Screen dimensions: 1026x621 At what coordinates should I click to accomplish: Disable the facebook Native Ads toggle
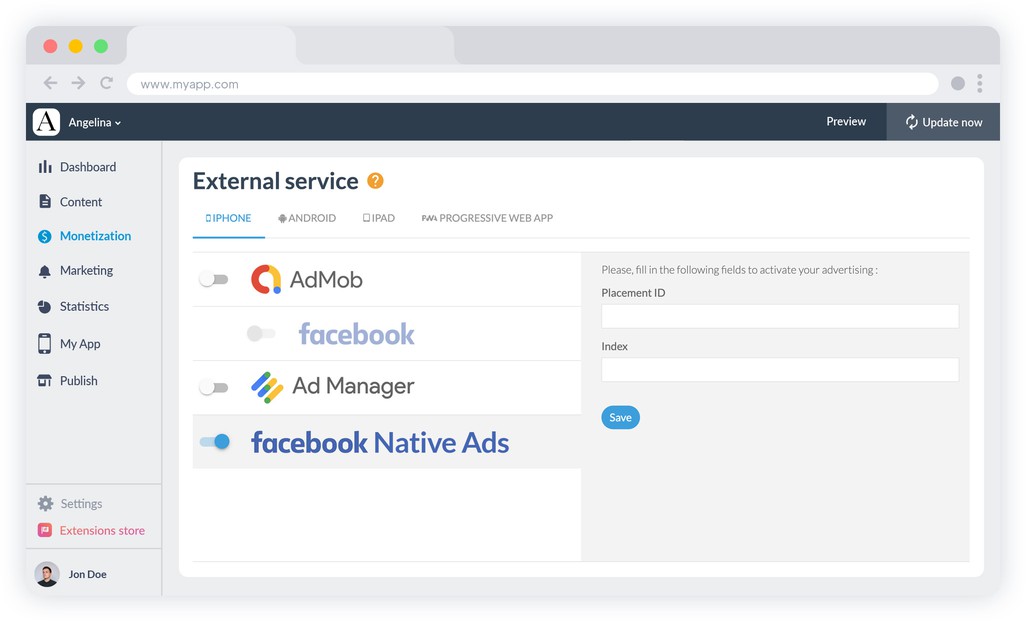click(x=215, y=442)
